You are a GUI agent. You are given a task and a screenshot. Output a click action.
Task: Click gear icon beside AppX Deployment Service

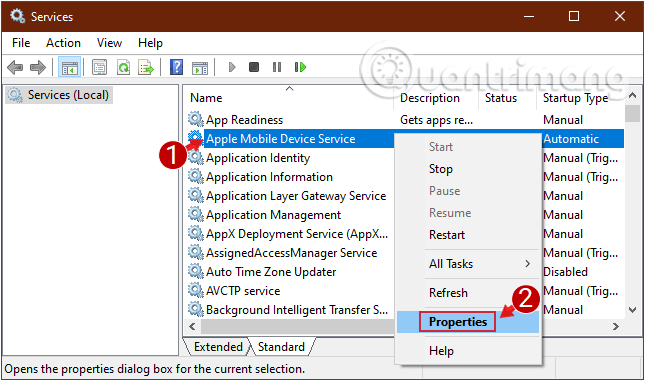click(196, 233)
